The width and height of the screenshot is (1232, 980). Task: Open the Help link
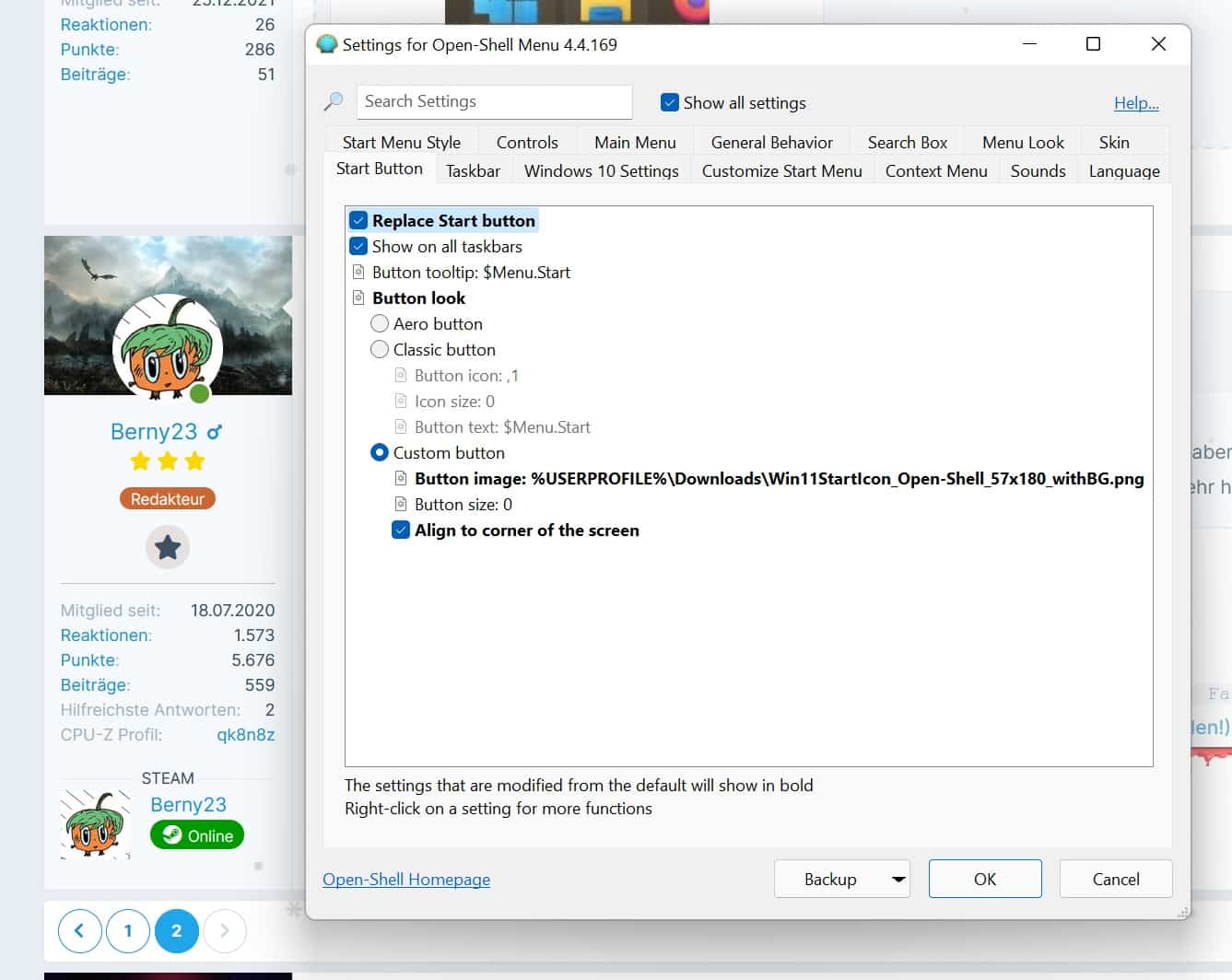pyautogui.click(x=1136, y=103)
